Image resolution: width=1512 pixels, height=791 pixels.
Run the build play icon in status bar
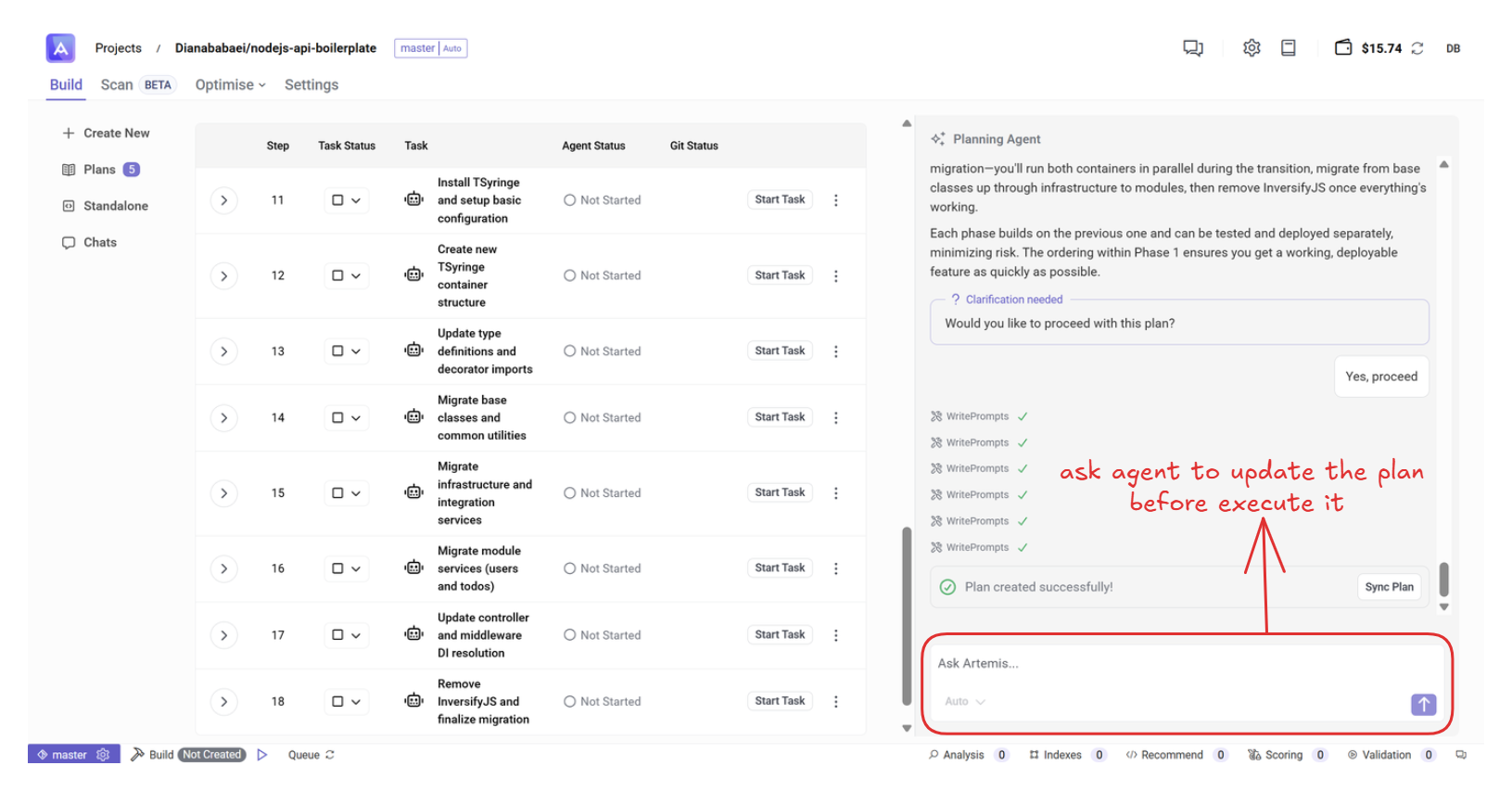pos(262,755)
